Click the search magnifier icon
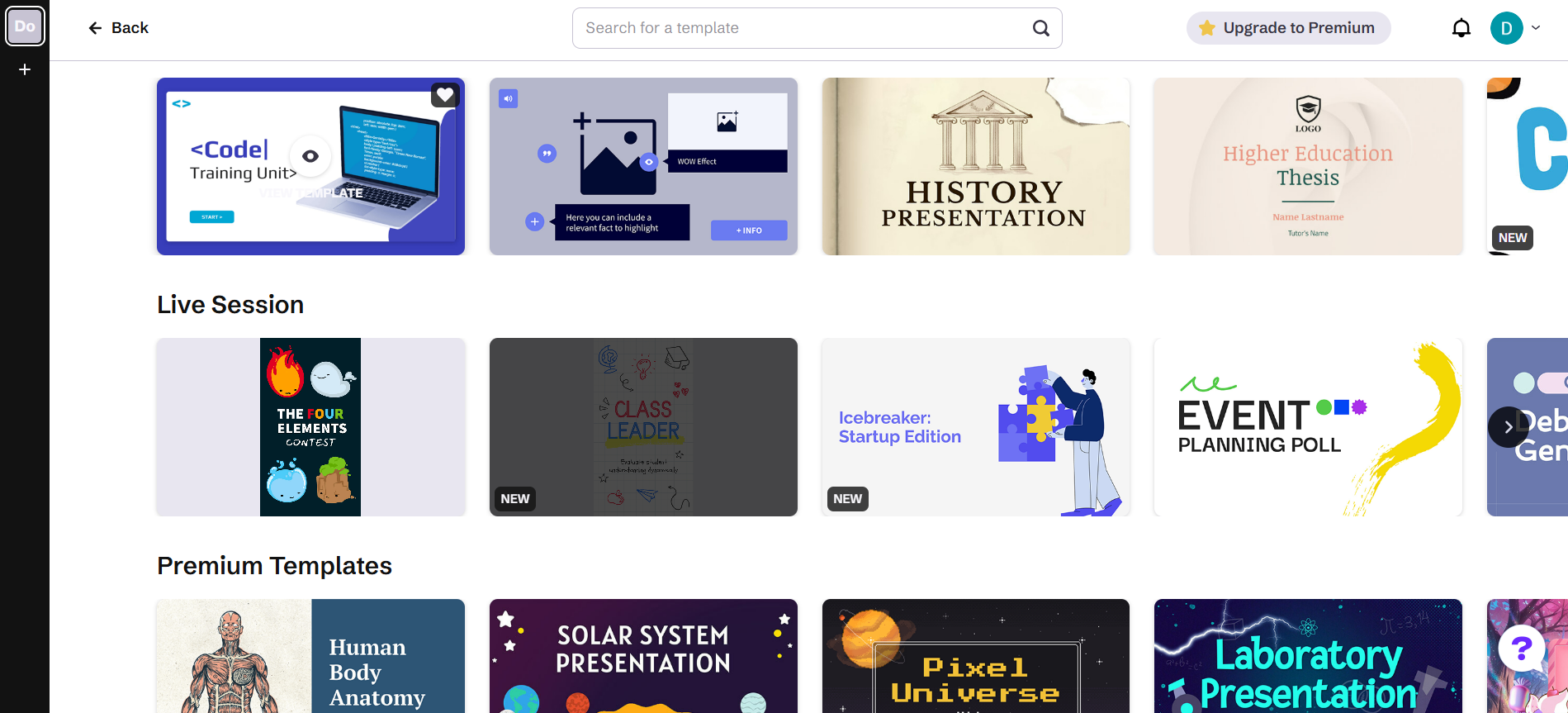 point(1040,28)
